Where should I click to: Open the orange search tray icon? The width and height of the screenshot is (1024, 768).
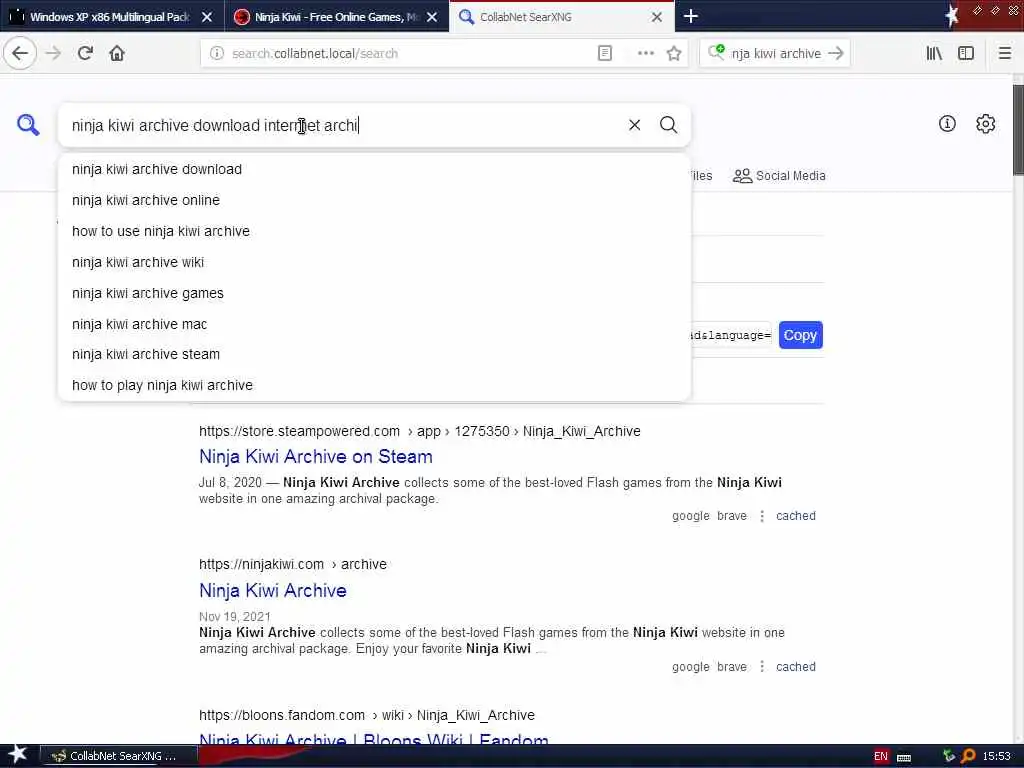pos(968,756)
